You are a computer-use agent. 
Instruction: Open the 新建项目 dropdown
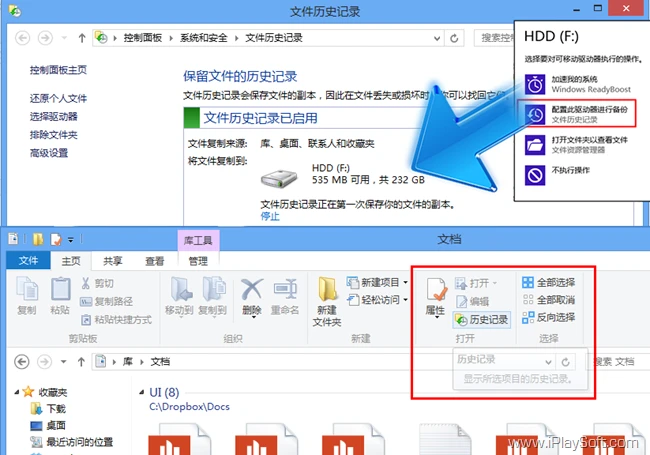(377, 283)
